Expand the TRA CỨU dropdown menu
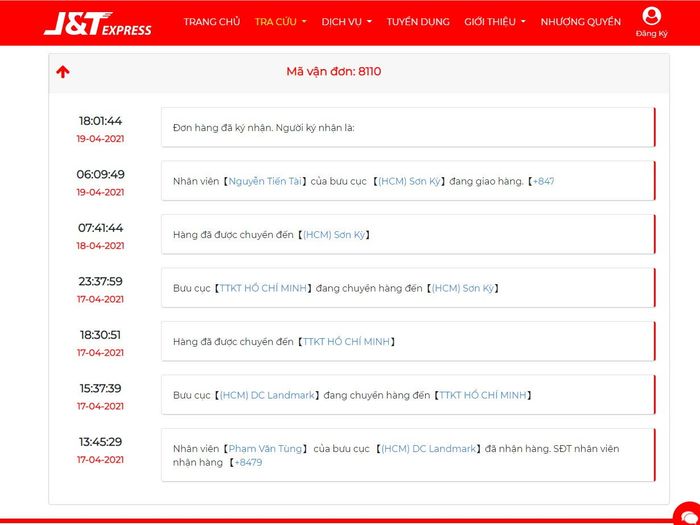The height and width of the screenshot is (525, 700). click(280, 21)
